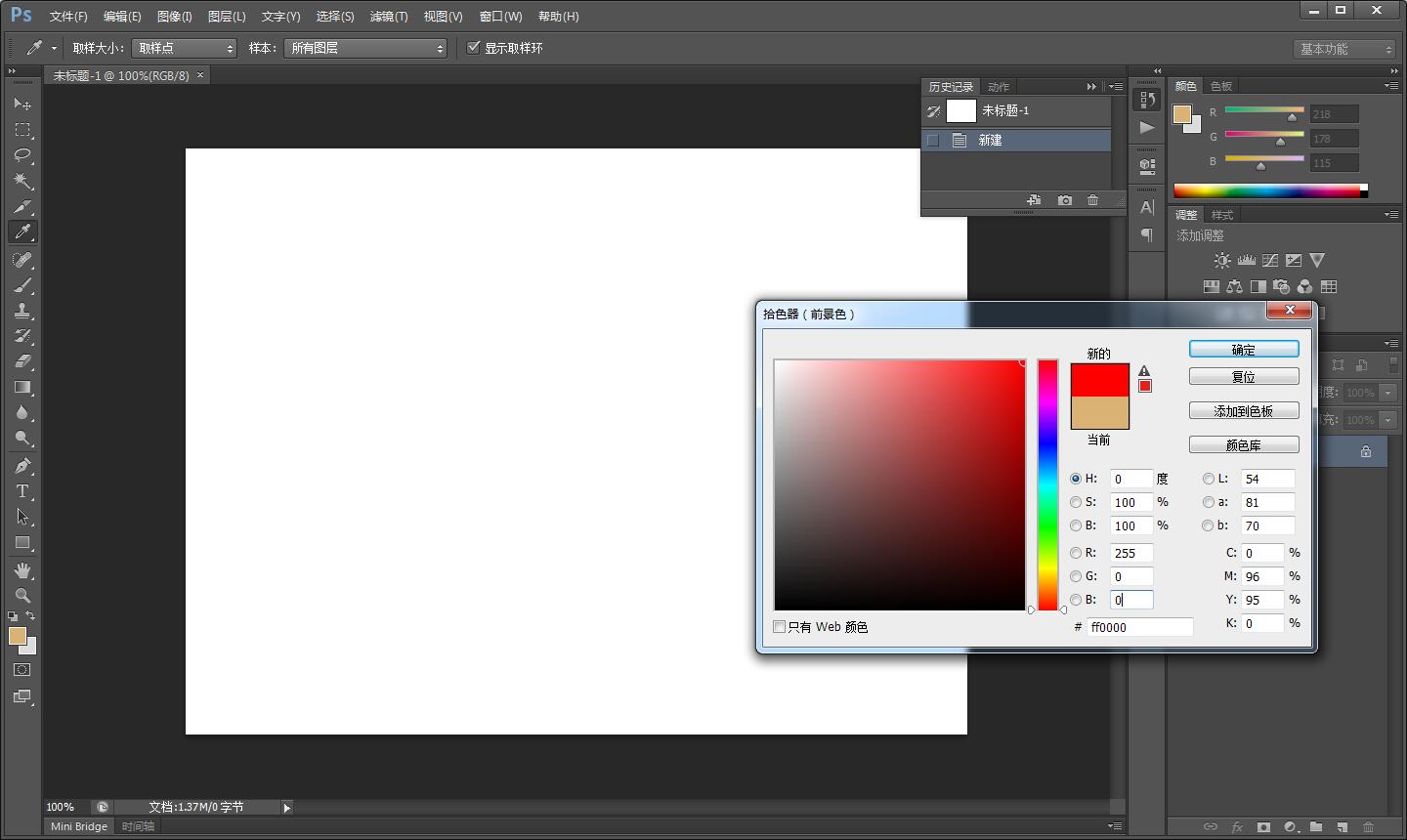
Task: Delete current state trash icon in History
Action: pyautogui.click(x=1092, y=200)
